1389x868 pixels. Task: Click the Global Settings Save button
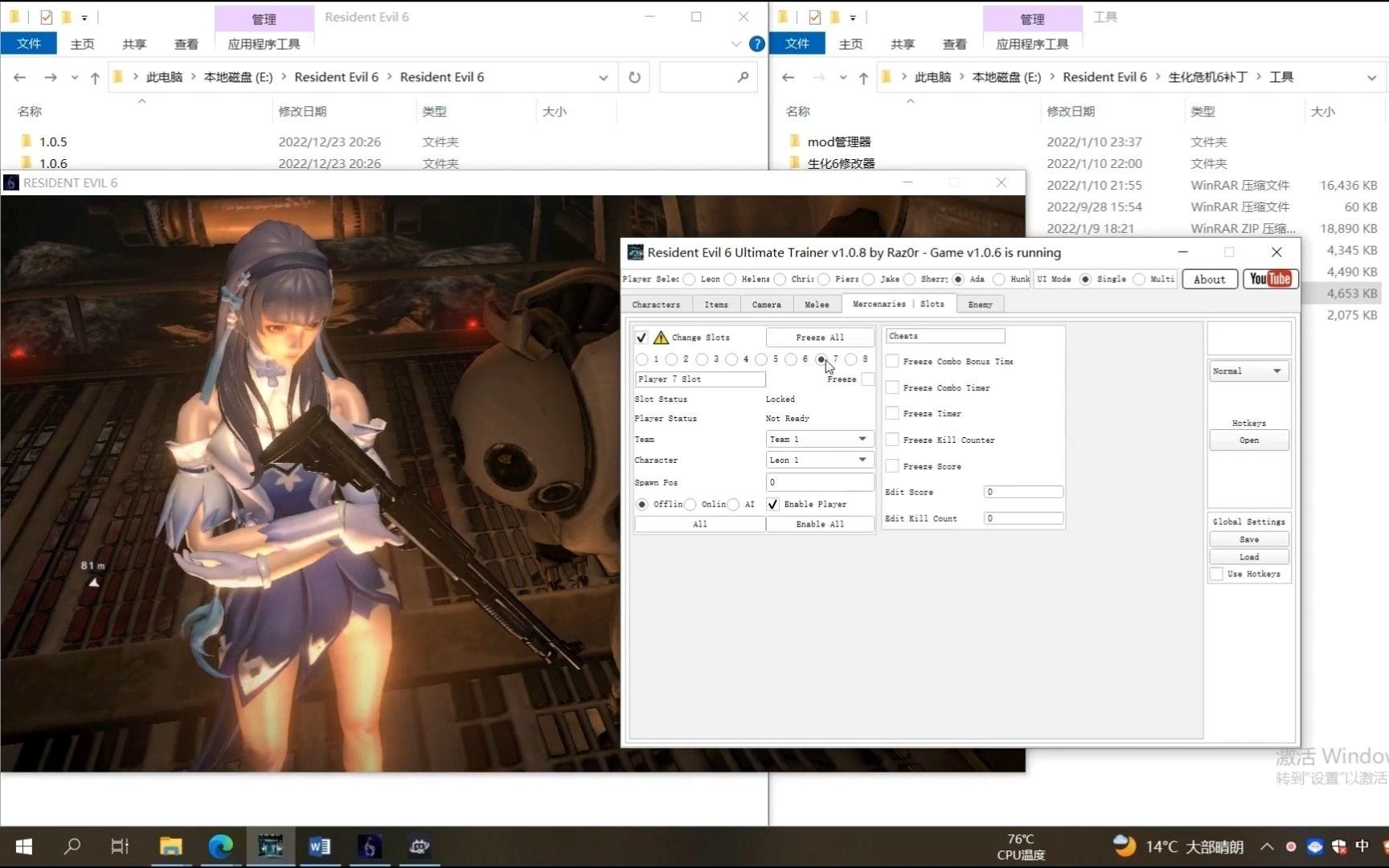point(1249,539)
